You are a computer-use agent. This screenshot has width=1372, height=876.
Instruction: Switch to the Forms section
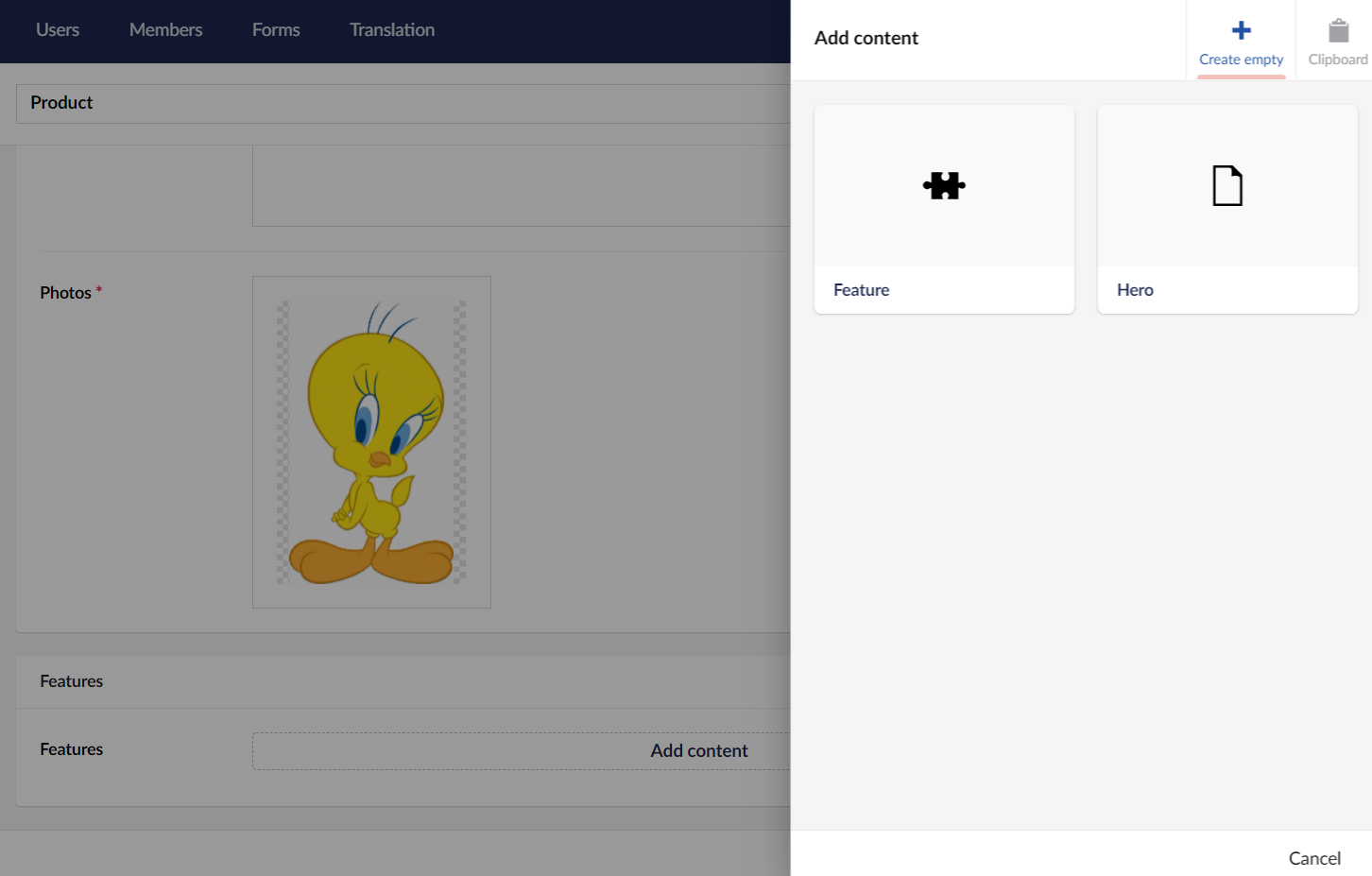coord(276,30)
